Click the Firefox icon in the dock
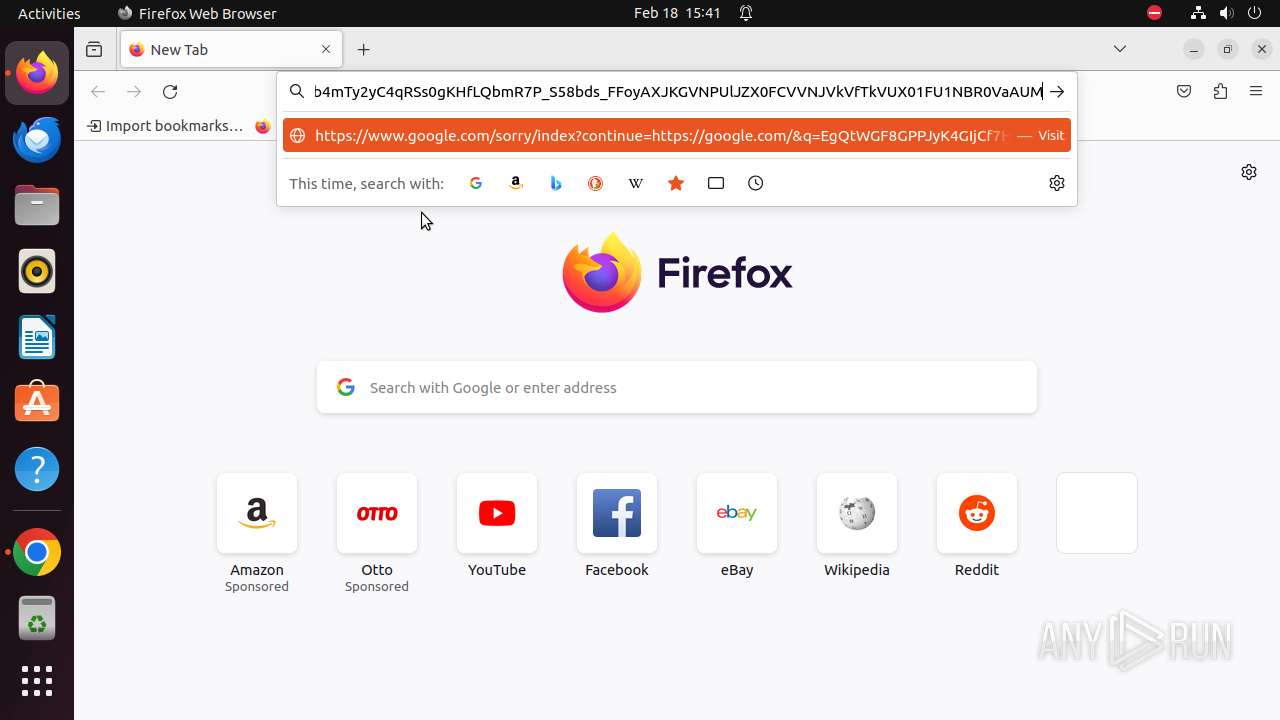Screen dimensions: 1280x720 (x=37, y=73)
